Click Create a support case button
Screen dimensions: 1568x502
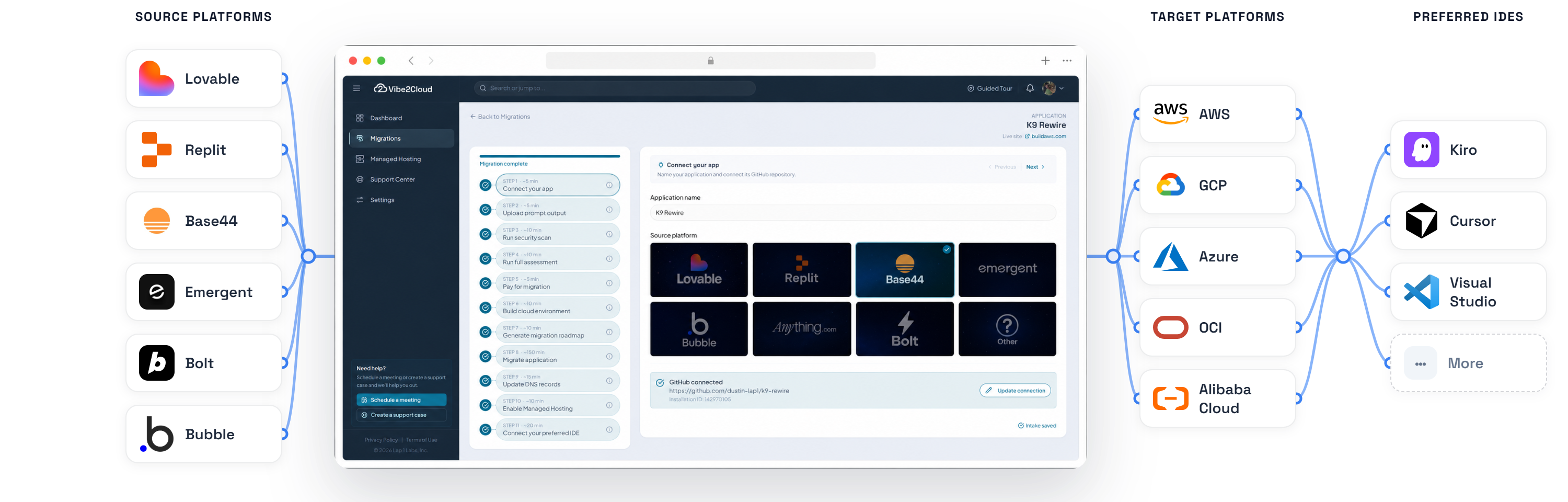(401, 416)
